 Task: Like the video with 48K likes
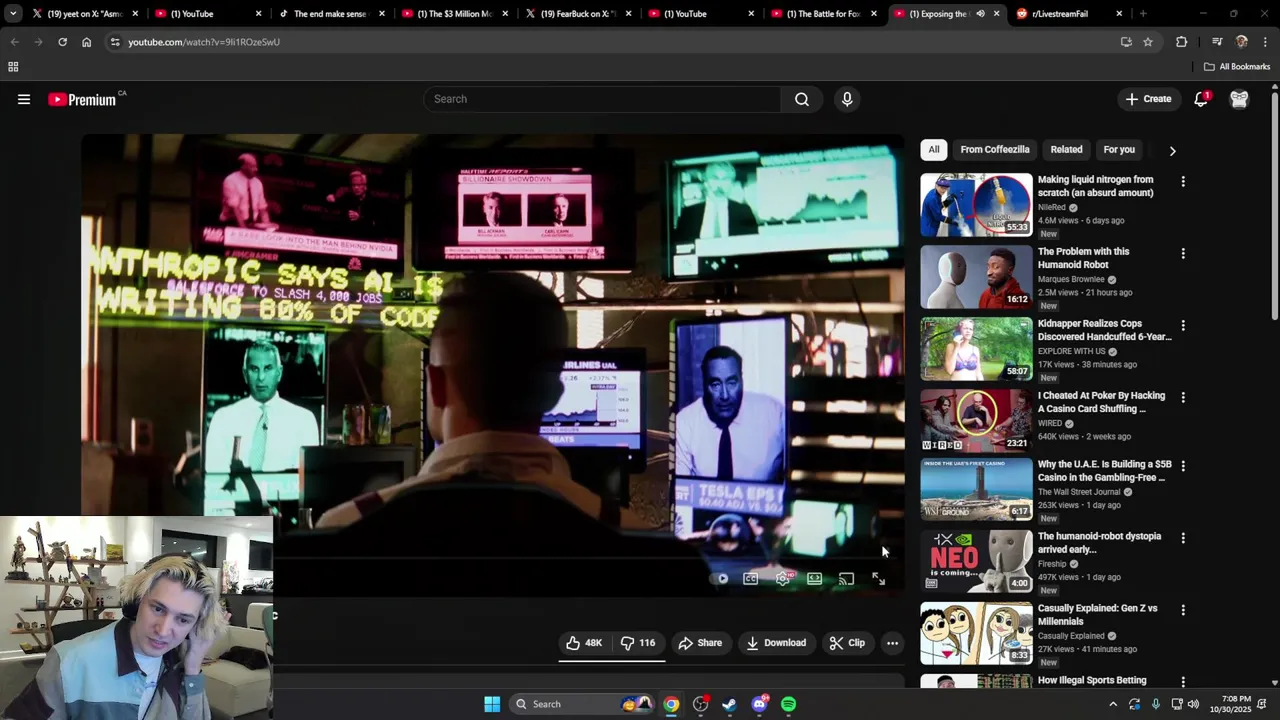(x=584, y=643)
